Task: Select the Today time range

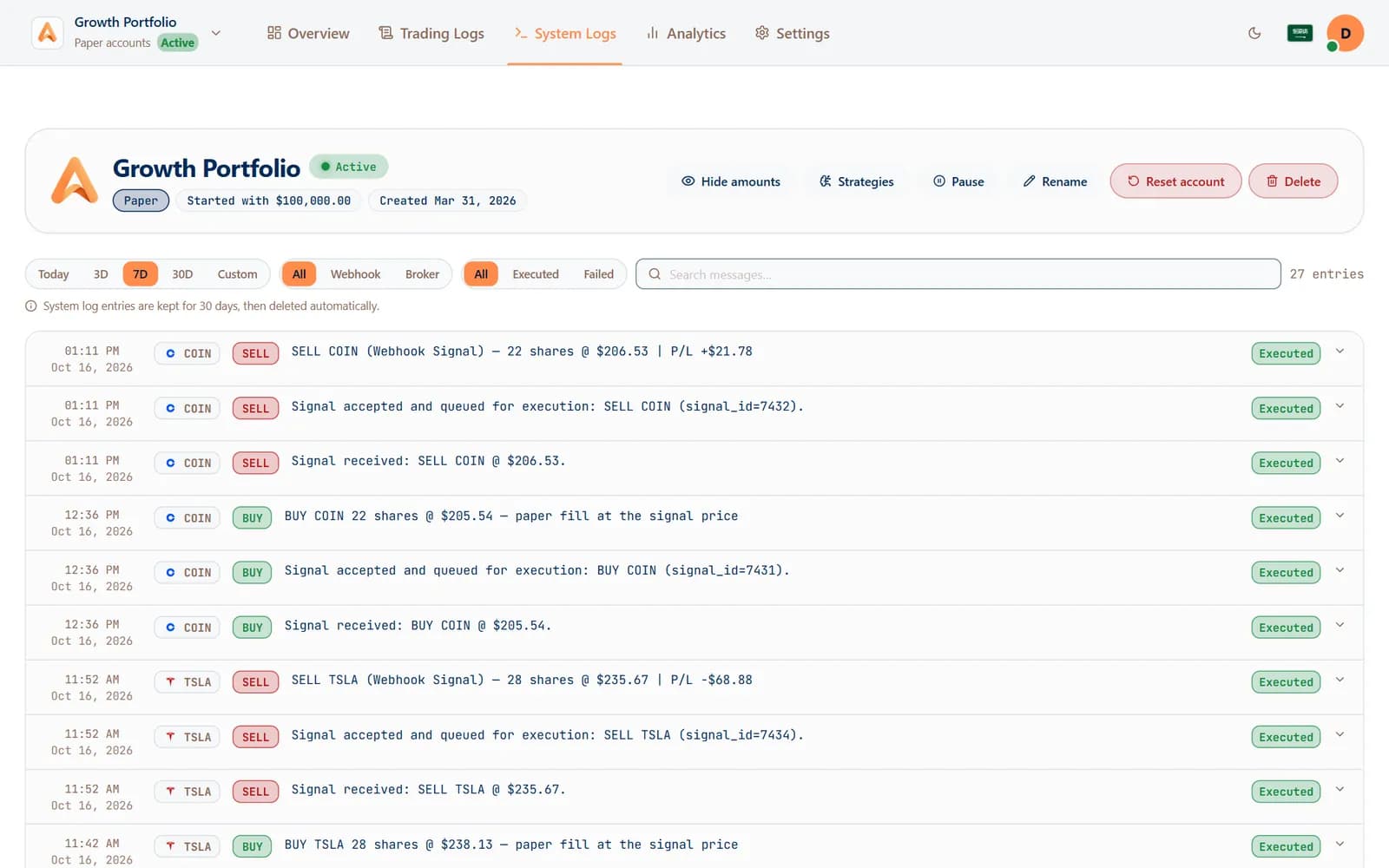Action: 53,274
